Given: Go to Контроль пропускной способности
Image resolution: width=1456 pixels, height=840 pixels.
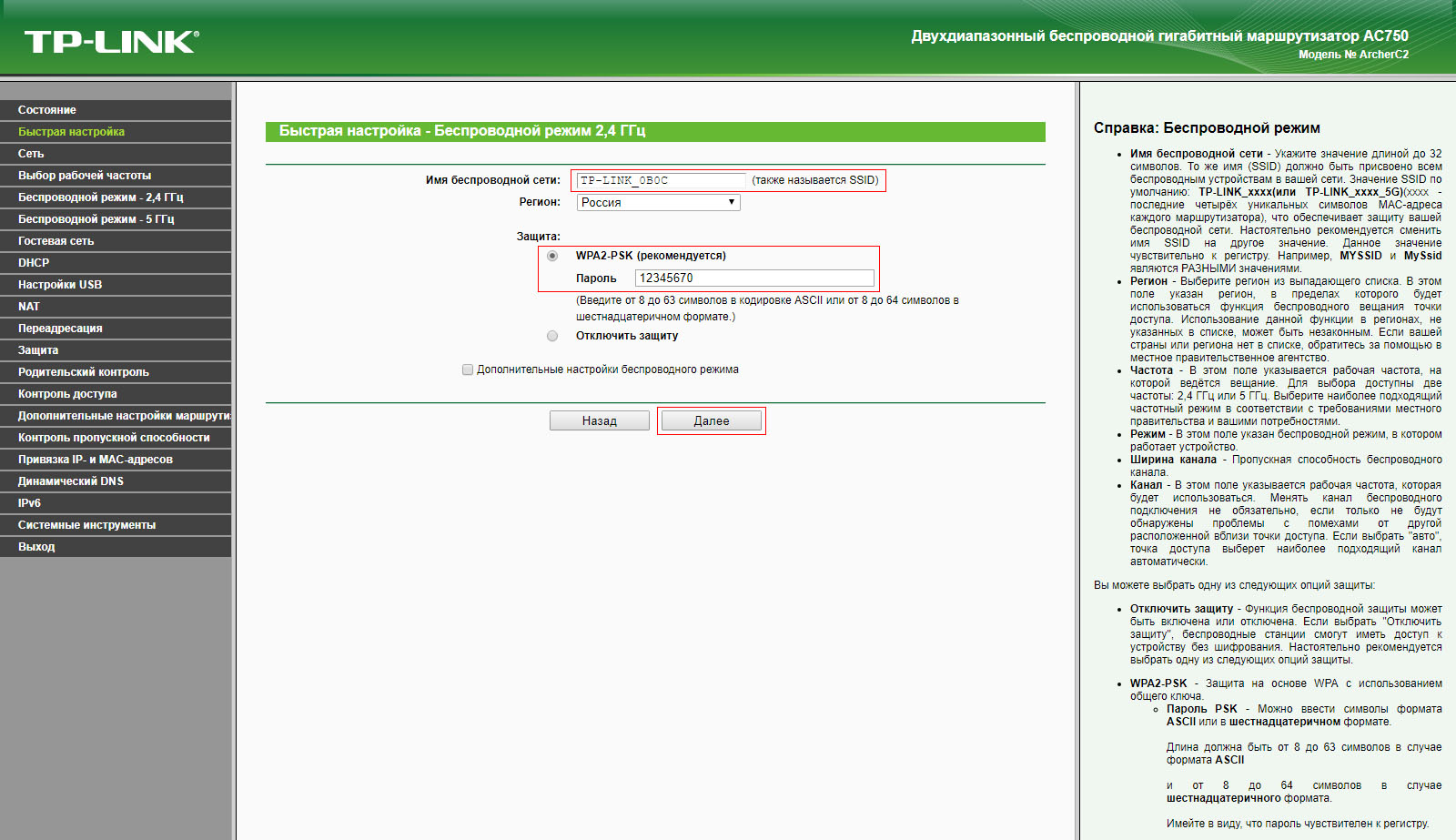Looking at the screenshot, I should [x=116, y=438].
